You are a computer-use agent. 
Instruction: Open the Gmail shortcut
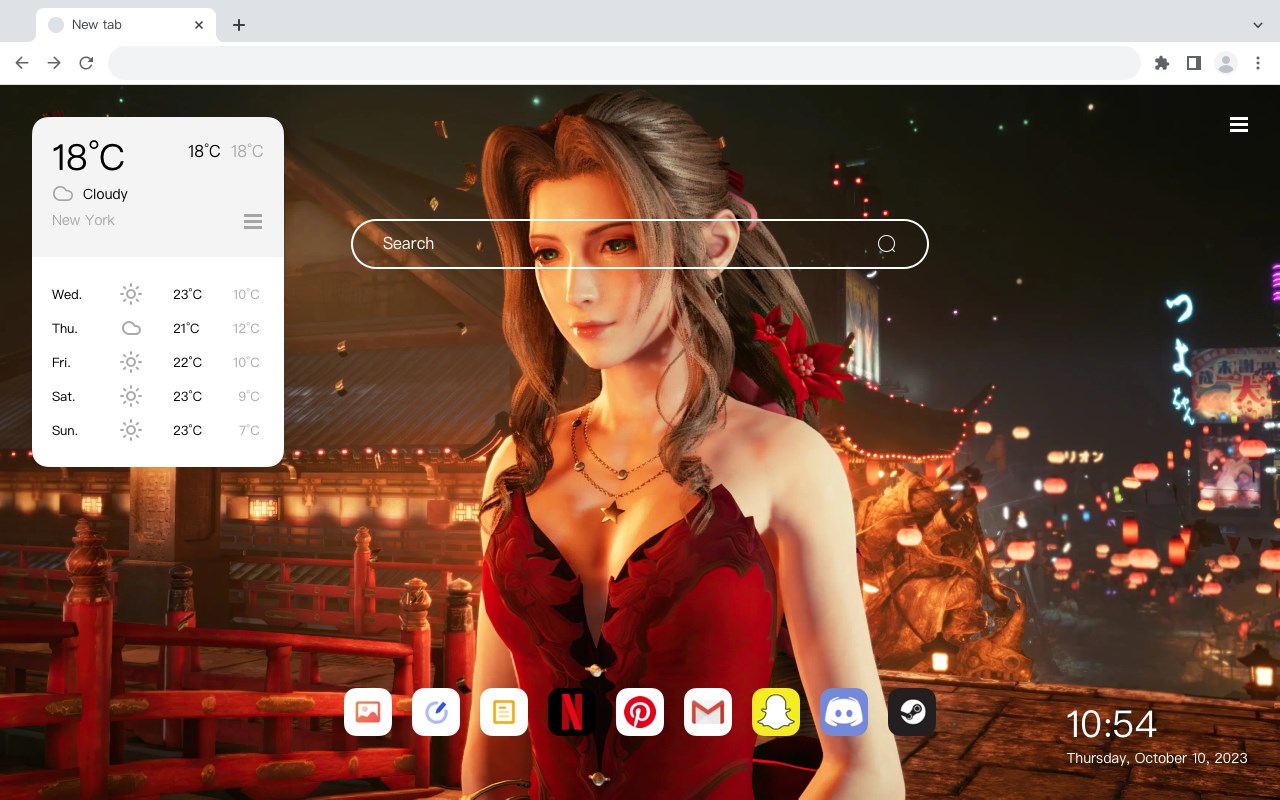click(x=708, y=712)
